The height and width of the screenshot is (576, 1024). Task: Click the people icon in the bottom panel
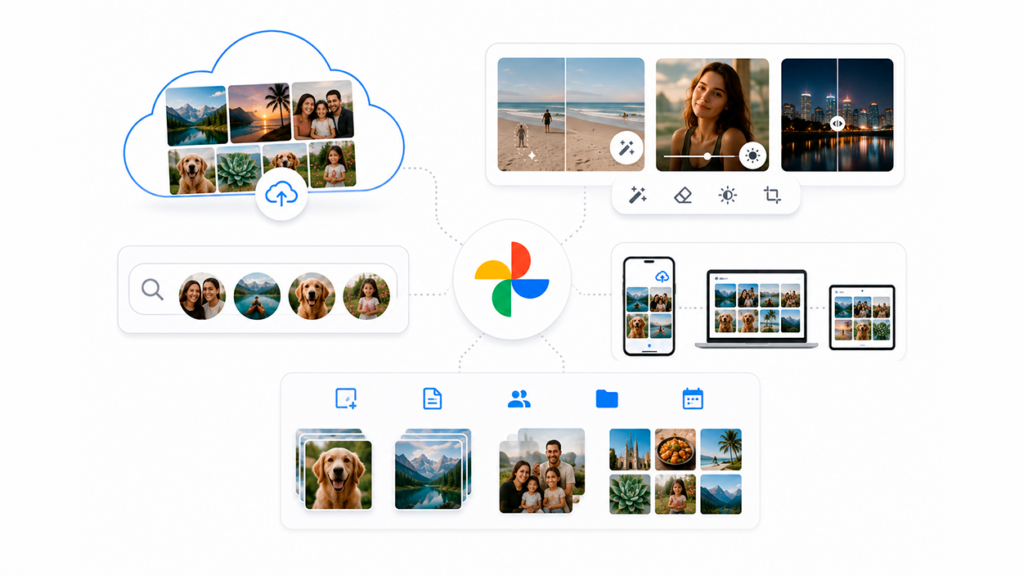[x=519, y=398]
